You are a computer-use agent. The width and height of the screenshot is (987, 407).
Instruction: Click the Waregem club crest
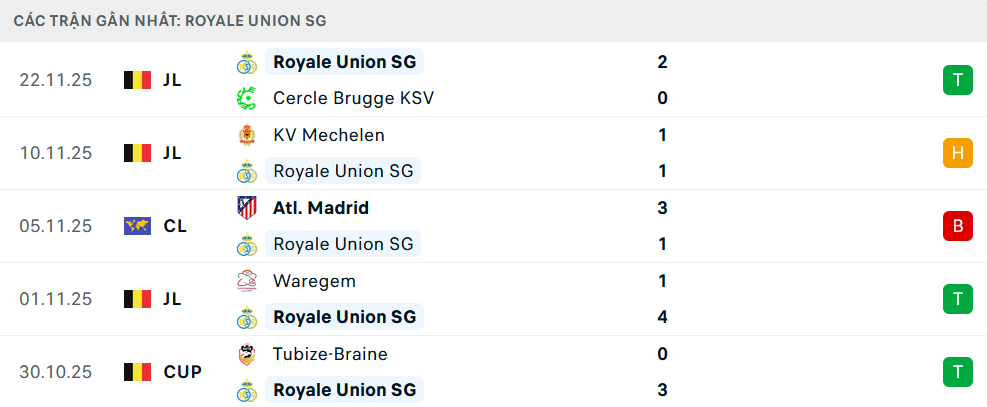tap(246, 281)
